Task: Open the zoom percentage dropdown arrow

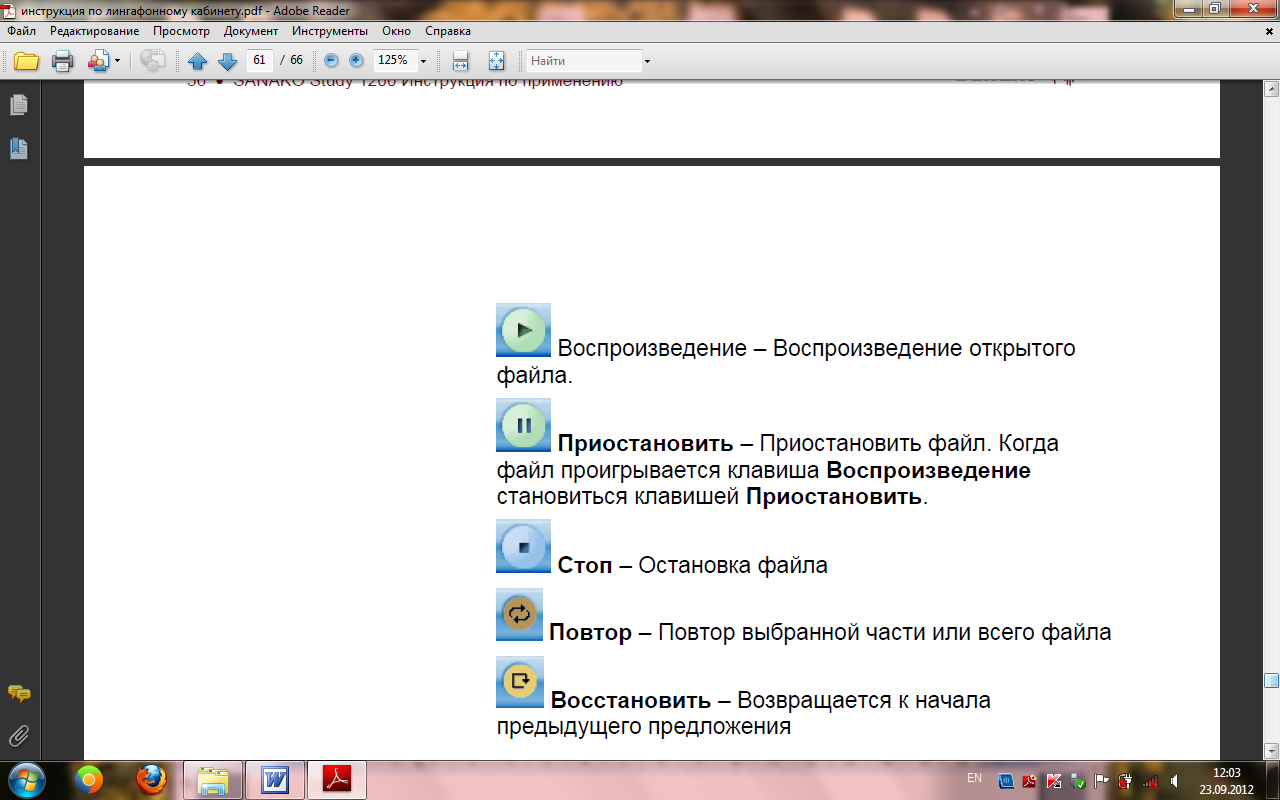Action: [x=424, y=61]
